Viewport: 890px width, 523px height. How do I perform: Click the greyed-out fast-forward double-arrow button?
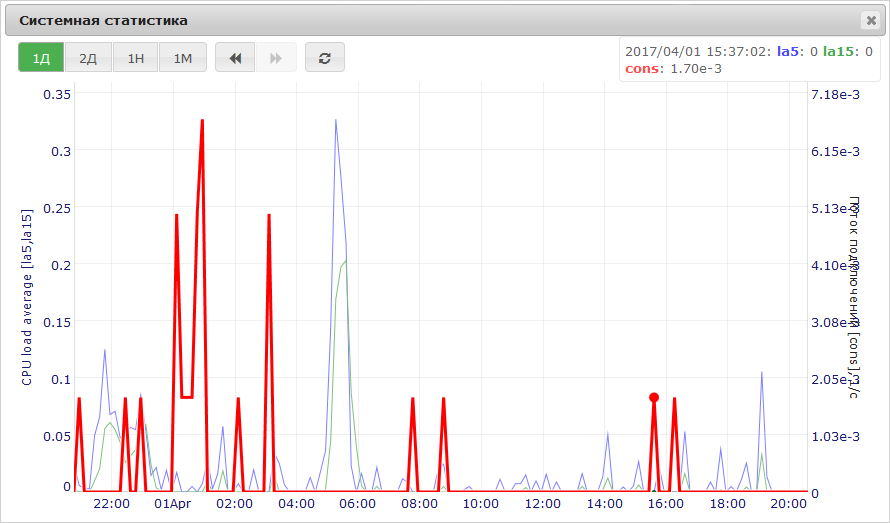(x=275, y=58)
